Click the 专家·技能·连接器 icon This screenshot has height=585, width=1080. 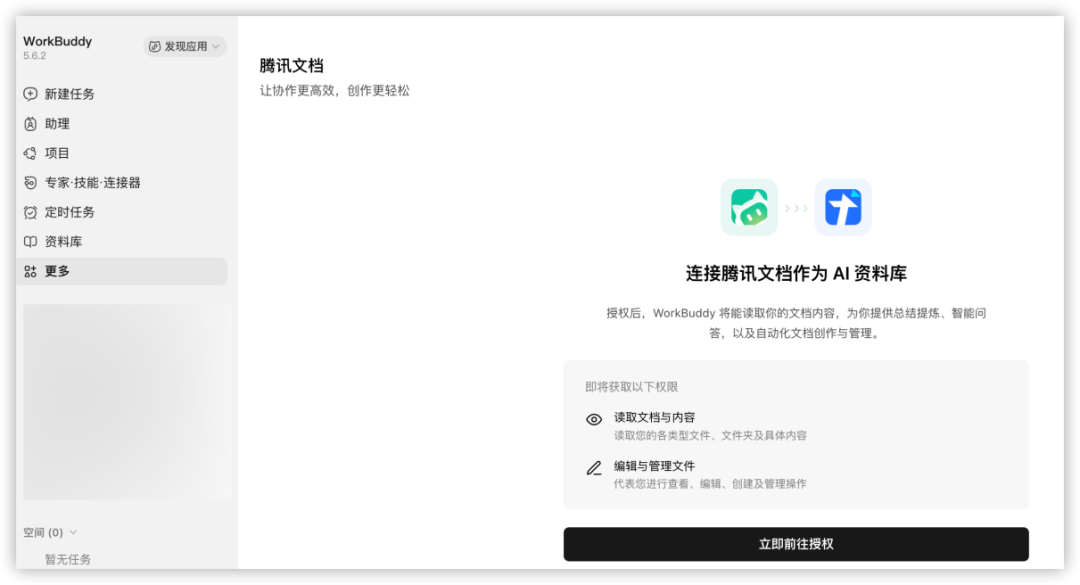coord(30,183)
